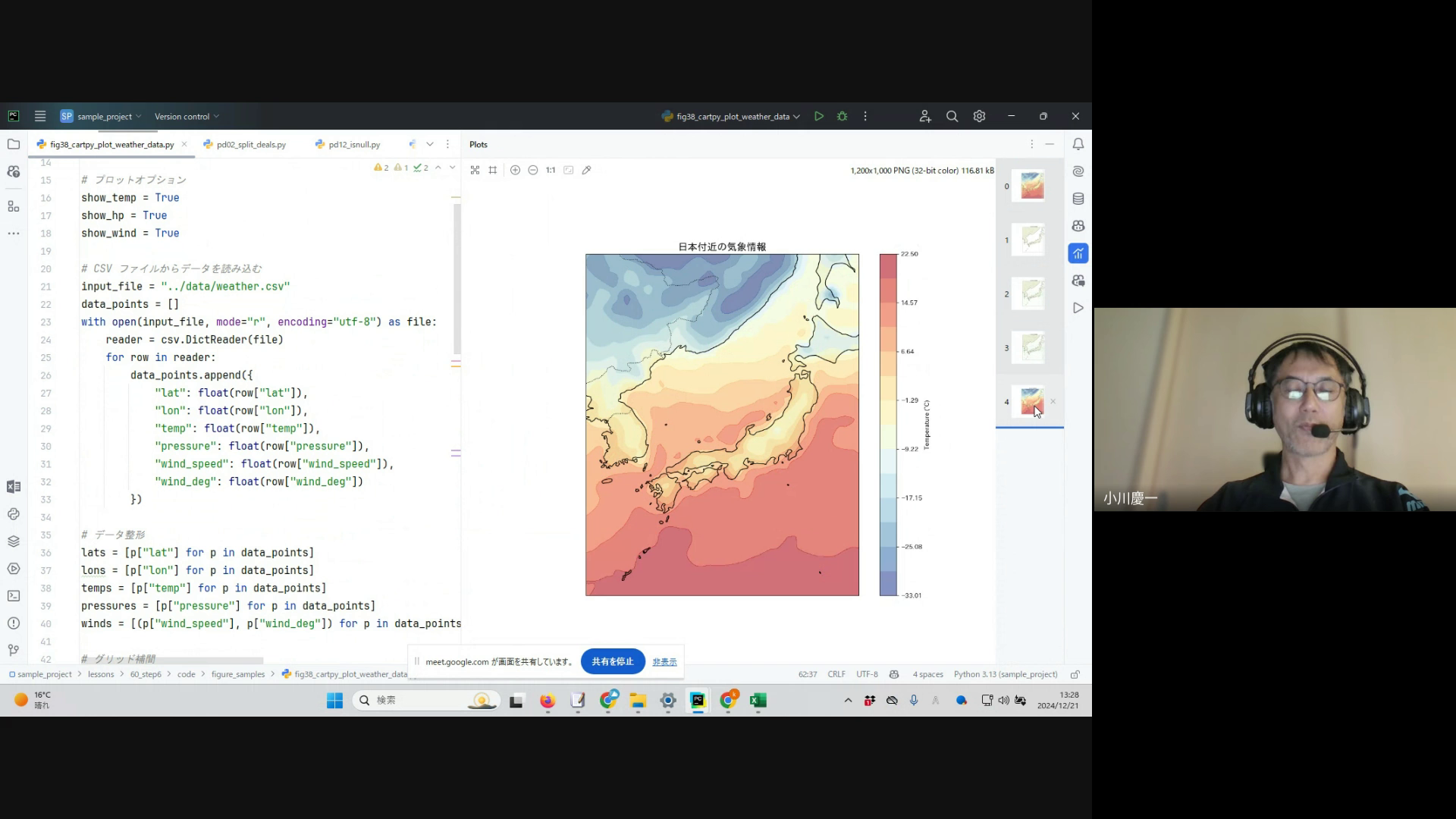Toggle the grid lines on image
The width and height of the screenshot is (1456, 819).
point(493,170)
